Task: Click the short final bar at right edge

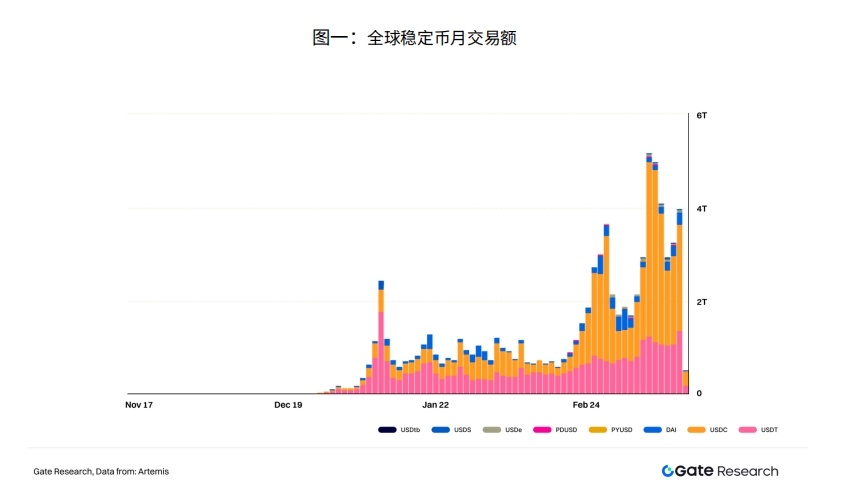Action: pos(685,382)
